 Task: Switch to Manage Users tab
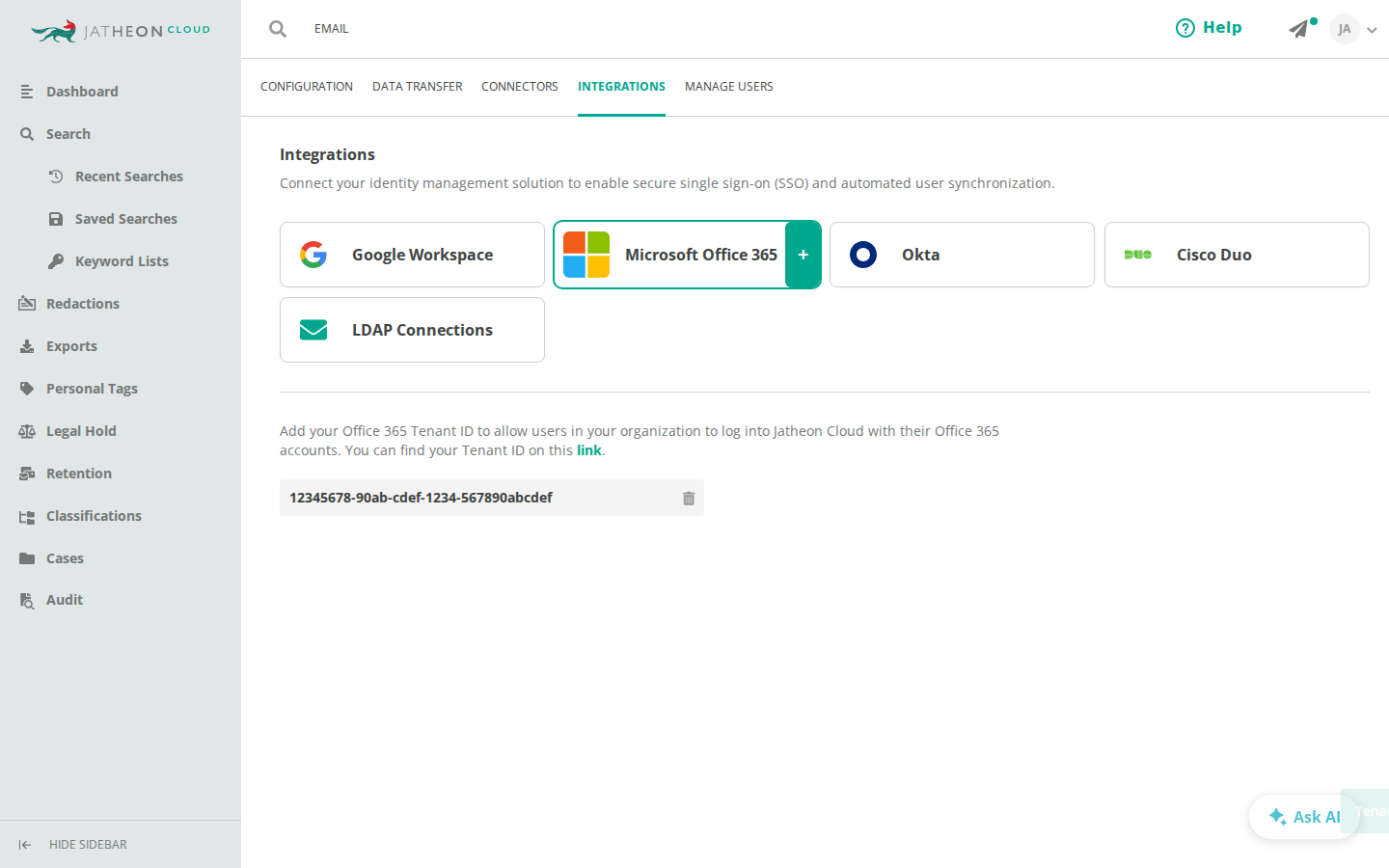pyautogui.click(x=729, y=87)
